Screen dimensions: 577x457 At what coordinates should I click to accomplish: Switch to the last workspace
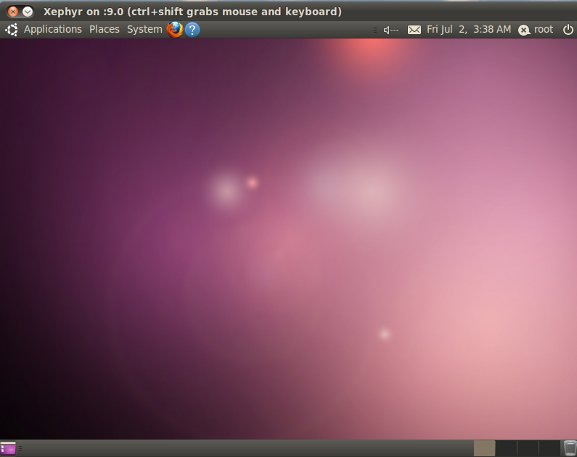click(x=549, y=448)
